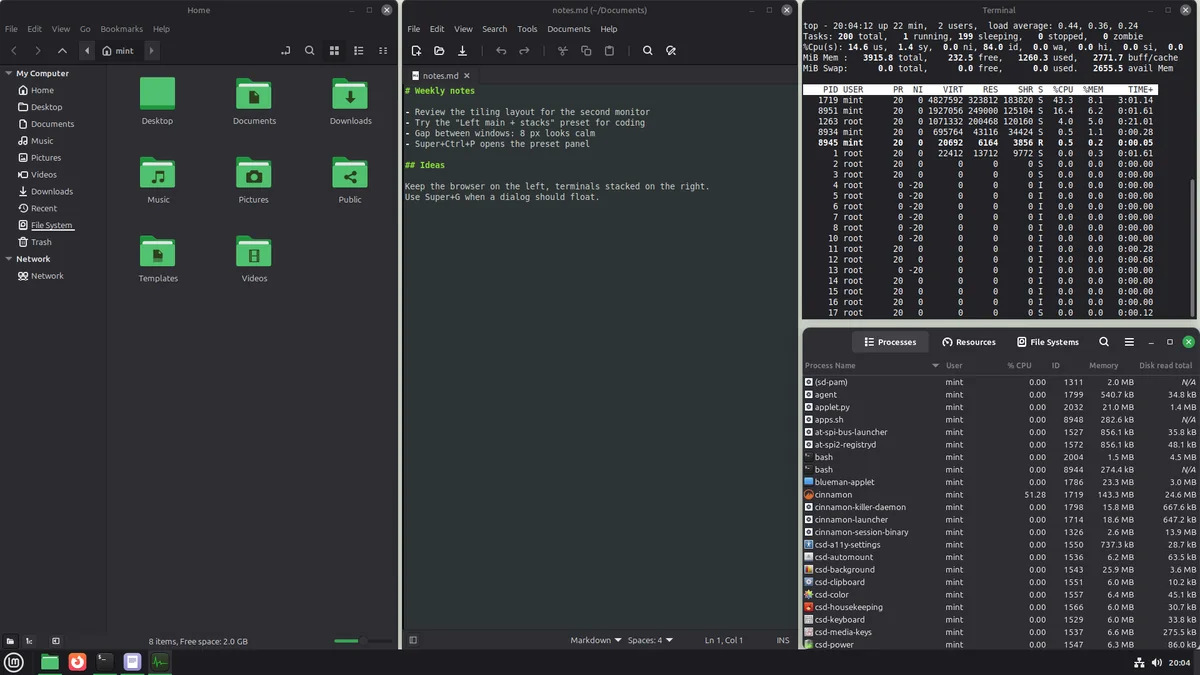
Task: Collapse the Network sidebar section
Action: (8, 259)
